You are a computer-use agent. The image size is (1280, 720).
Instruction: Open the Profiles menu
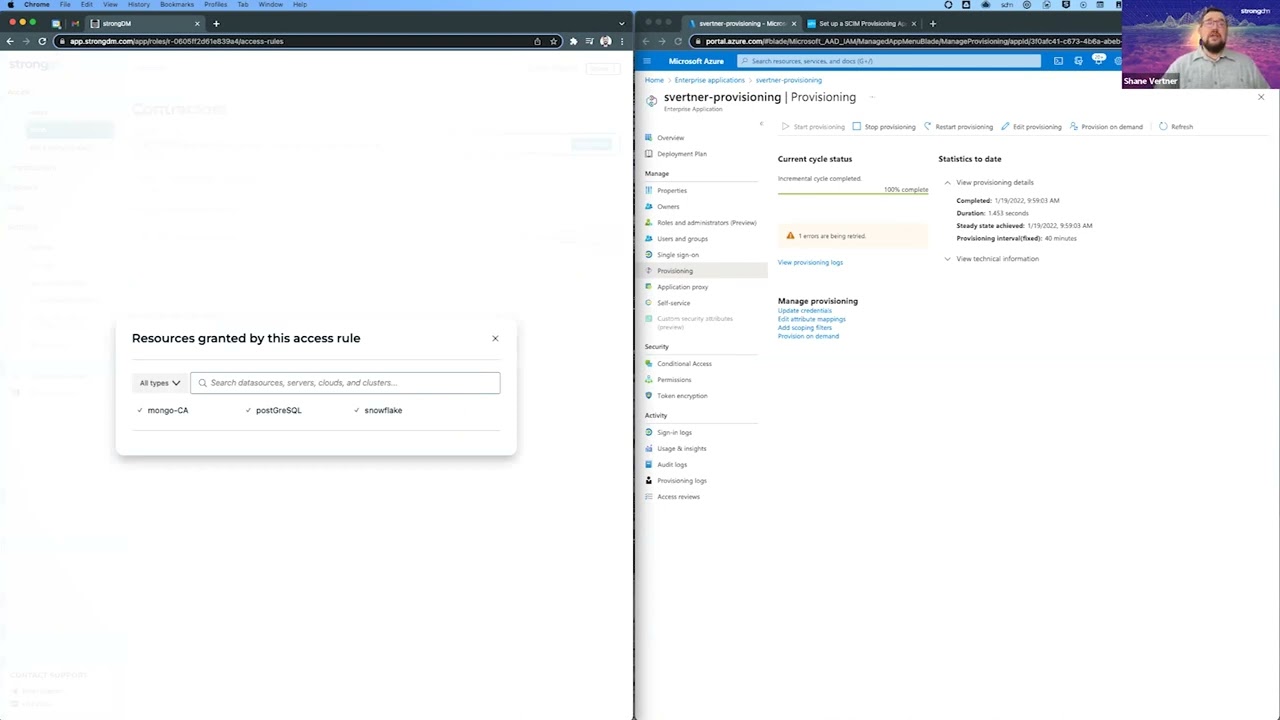click(216, 5)
